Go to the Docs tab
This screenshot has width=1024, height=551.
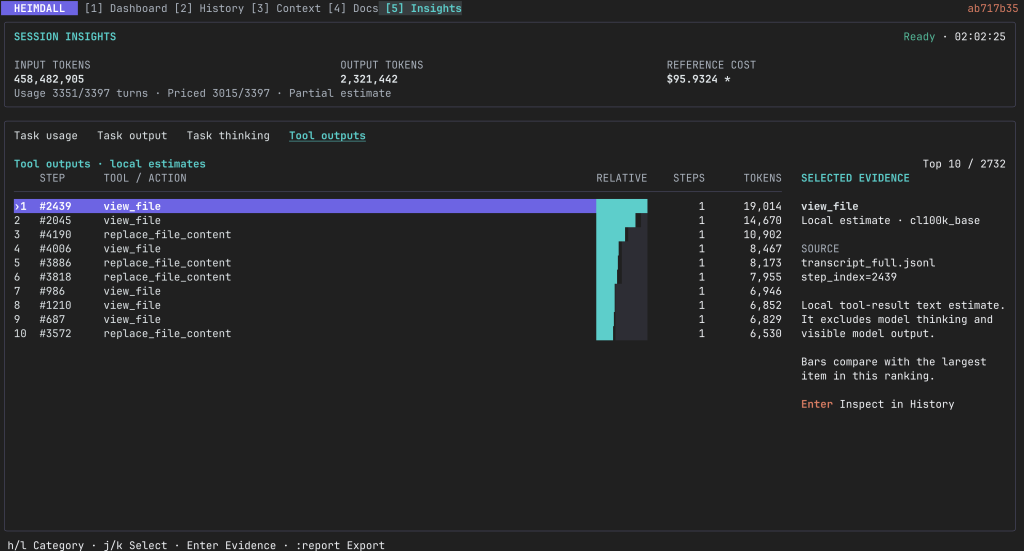coord(353,8)
